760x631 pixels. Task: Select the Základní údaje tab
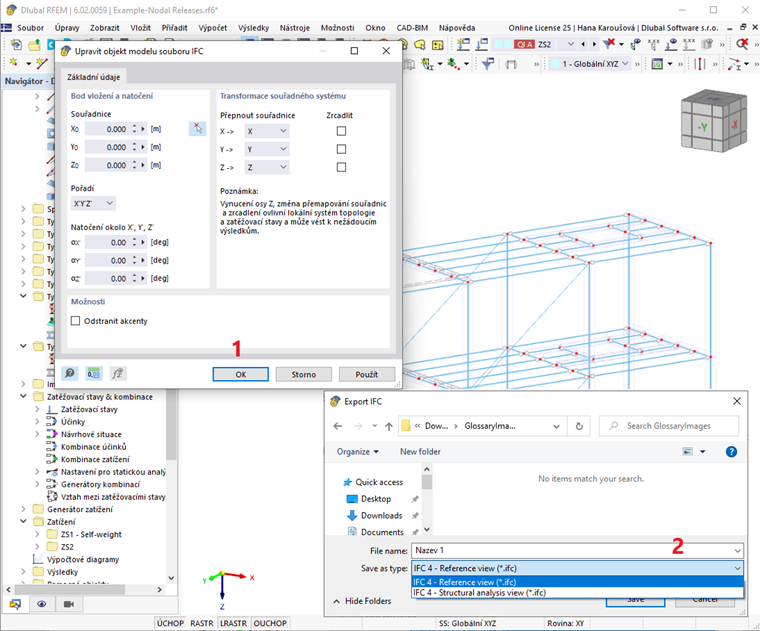(x=94, y=77)
